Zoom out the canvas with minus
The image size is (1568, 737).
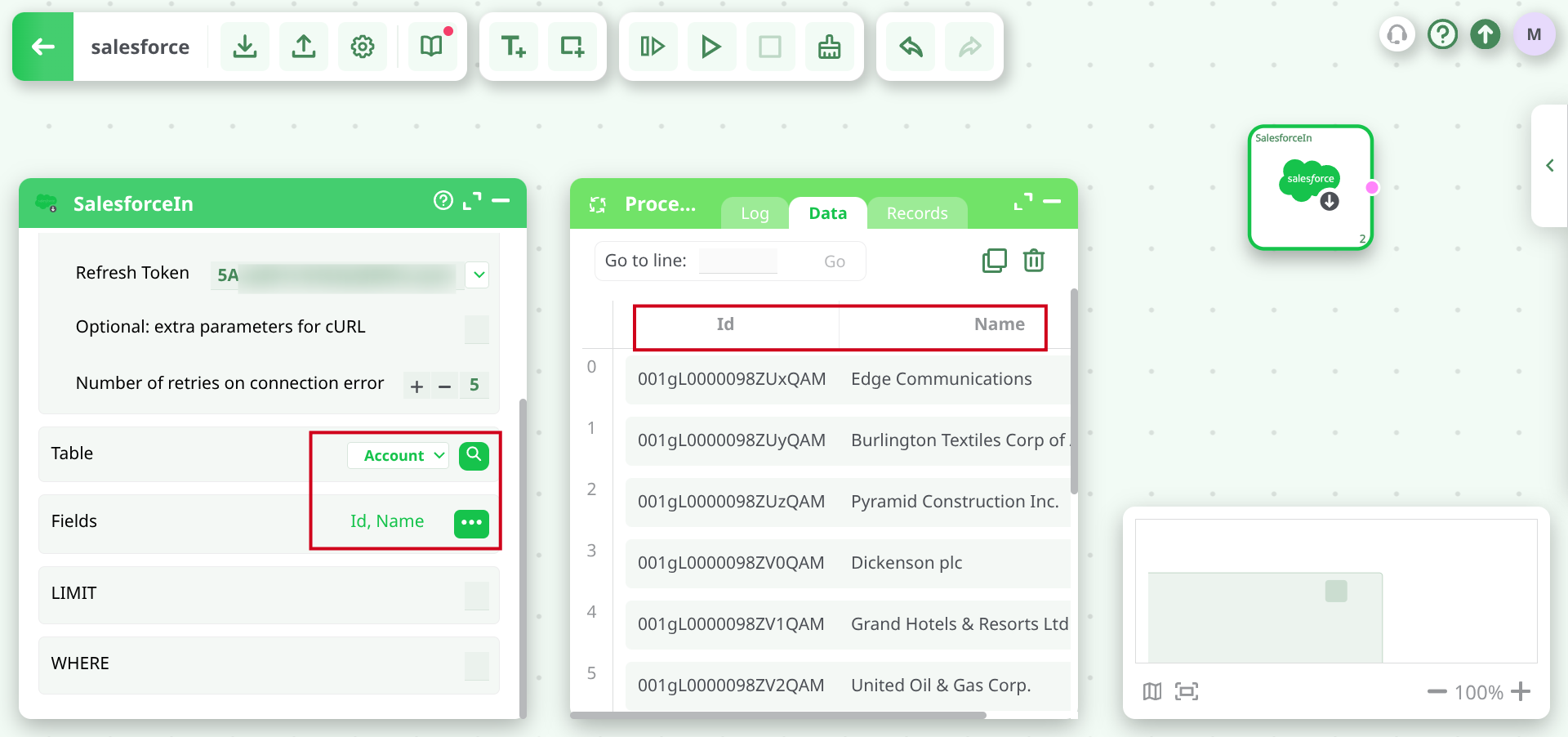tap(1437, 692)
